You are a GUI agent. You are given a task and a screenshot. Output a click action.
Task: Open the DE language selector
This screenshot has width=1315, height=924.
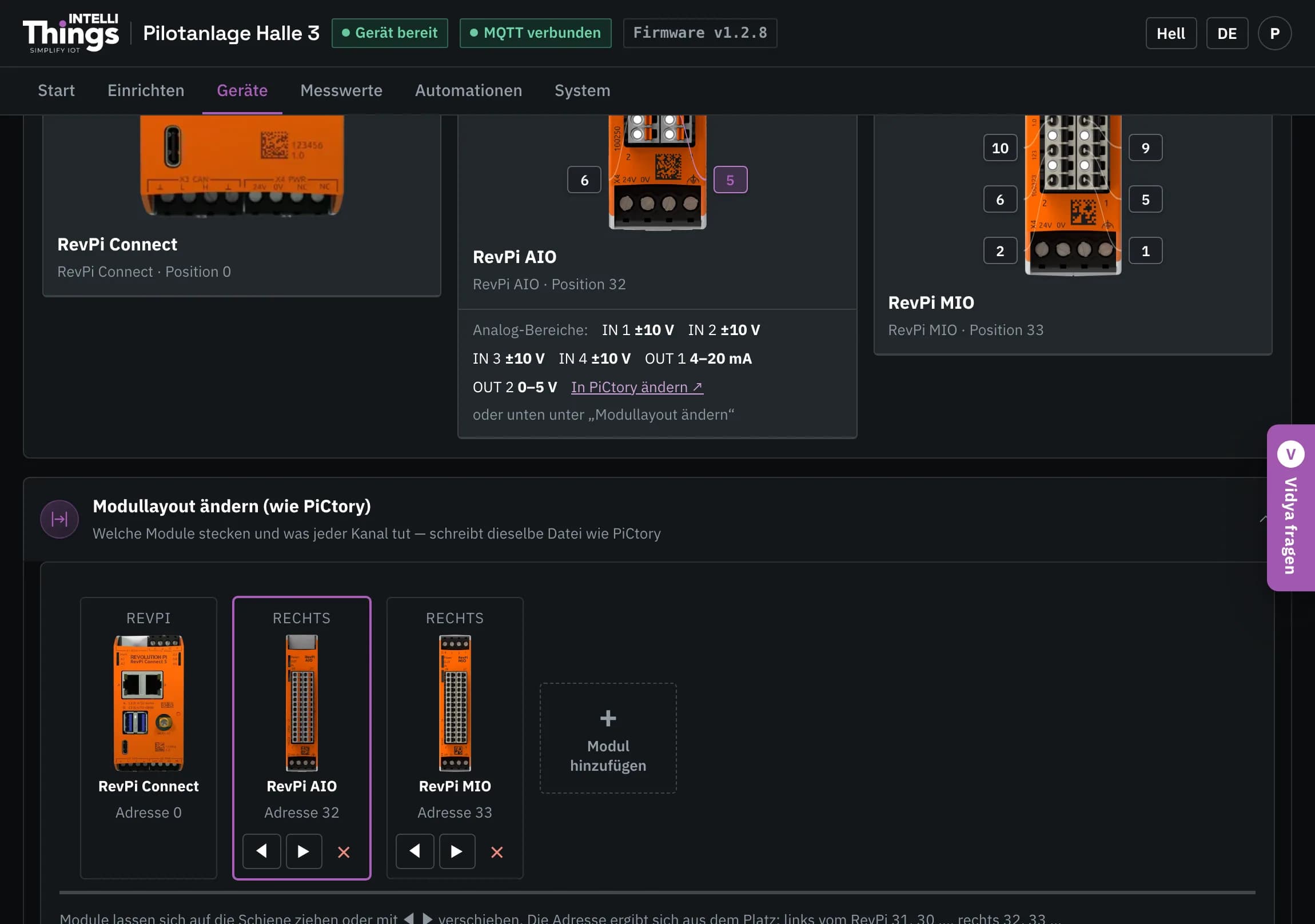tap(1227, 33)
